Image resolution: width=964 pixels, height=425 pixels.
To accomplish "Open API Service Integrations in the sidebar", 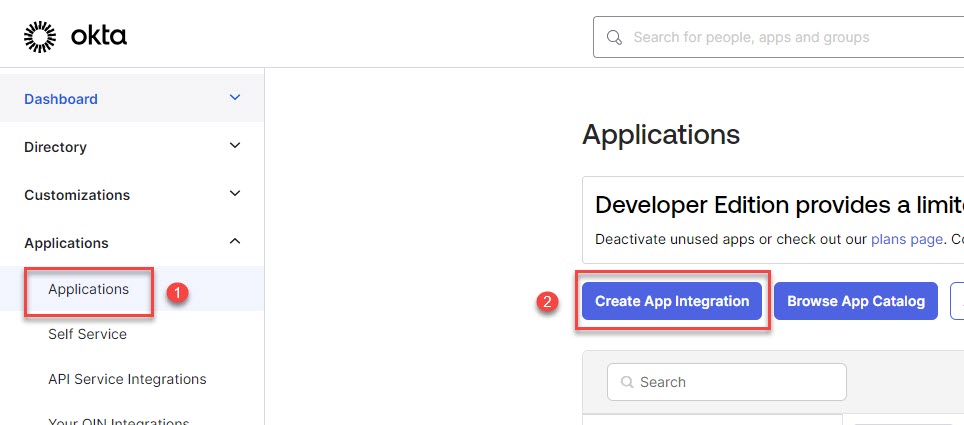I will pyautogui.click(x=127, y=379).
